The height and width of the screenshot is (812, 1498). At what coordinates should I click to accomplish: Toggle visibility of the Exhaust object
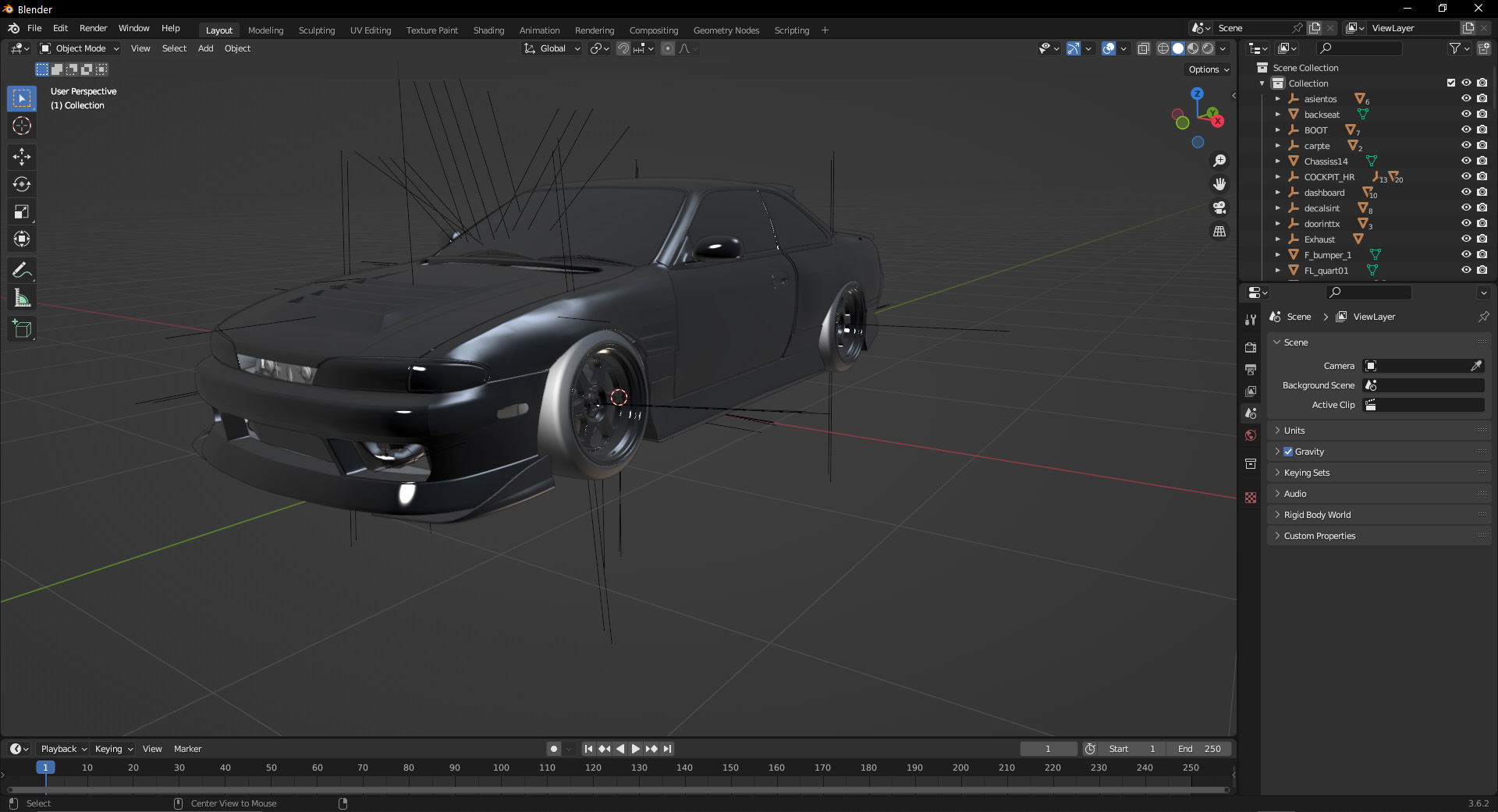tap(1466, 239)
